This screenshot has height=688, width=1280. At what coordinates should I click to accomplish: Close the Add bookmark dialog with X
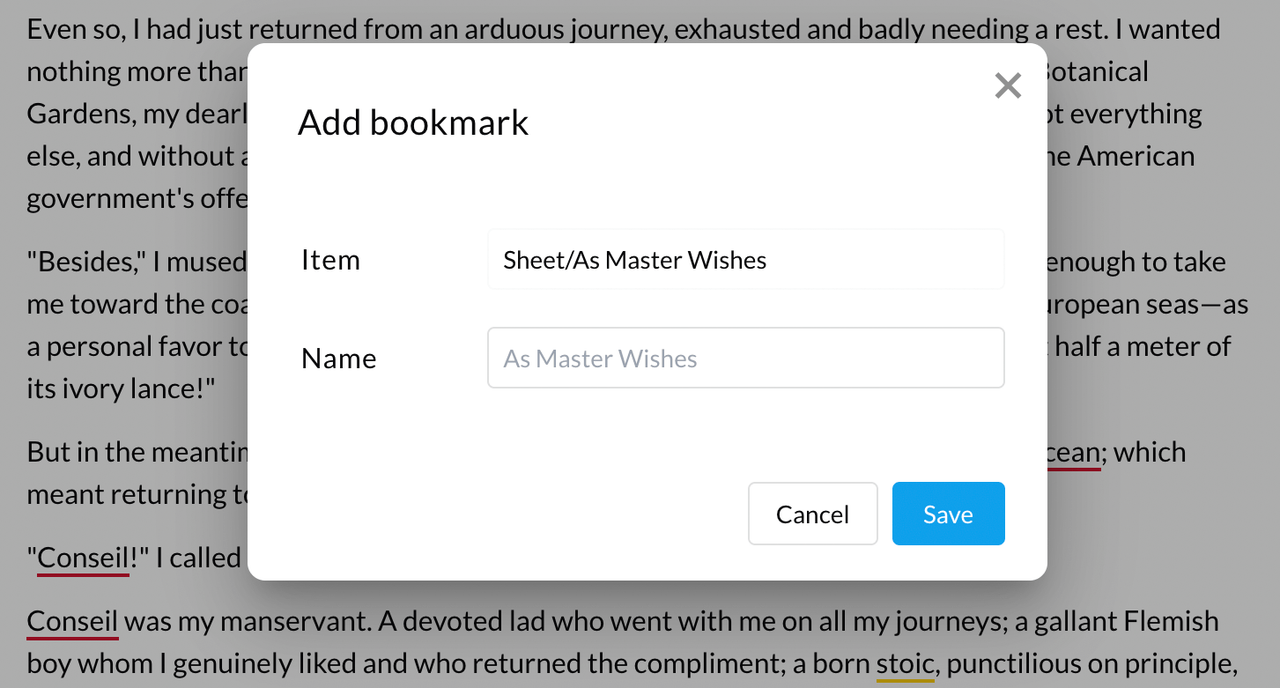pos(1008,86)
